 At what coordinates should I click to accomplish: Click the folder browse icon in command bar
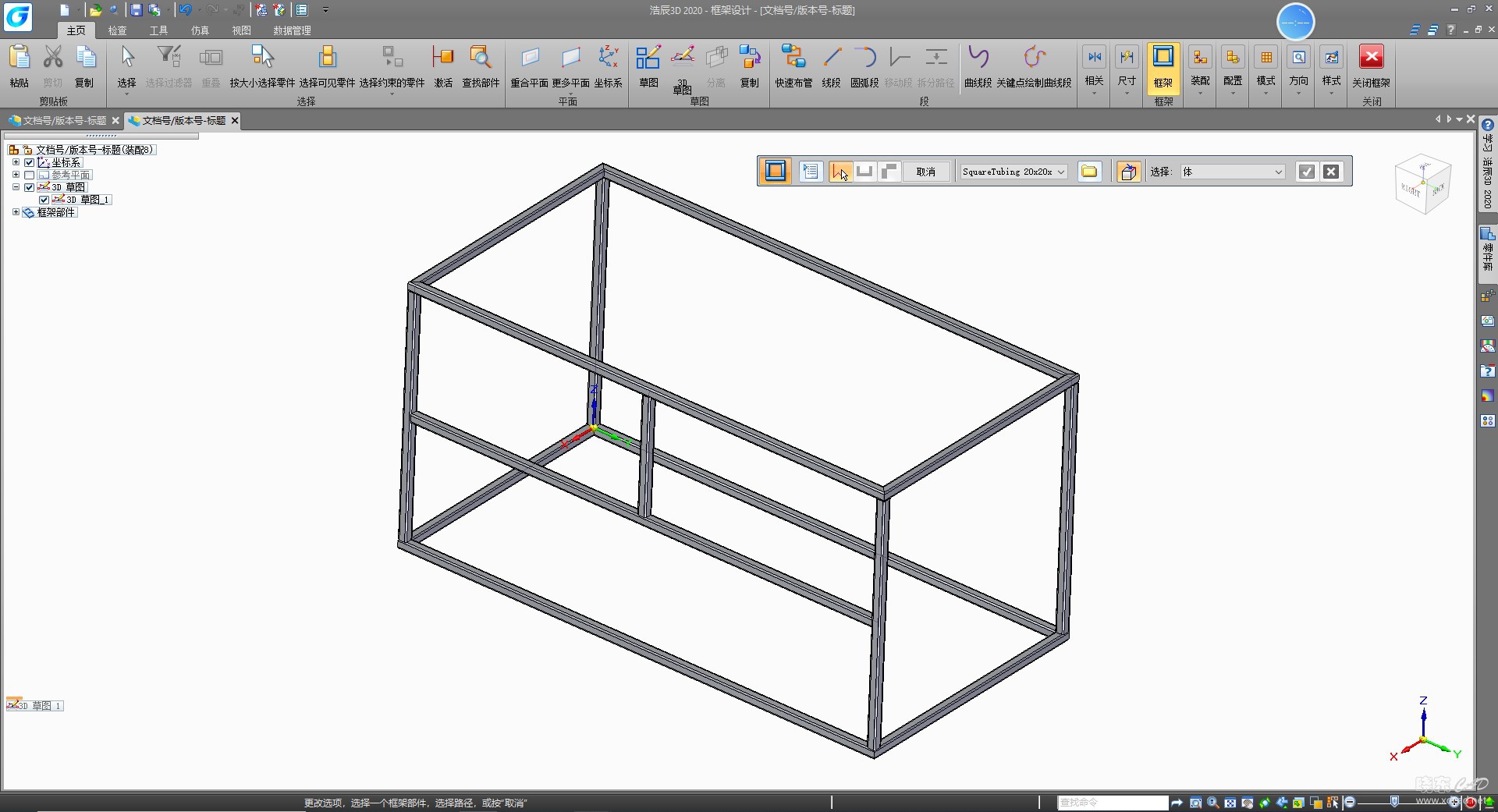1089,172
